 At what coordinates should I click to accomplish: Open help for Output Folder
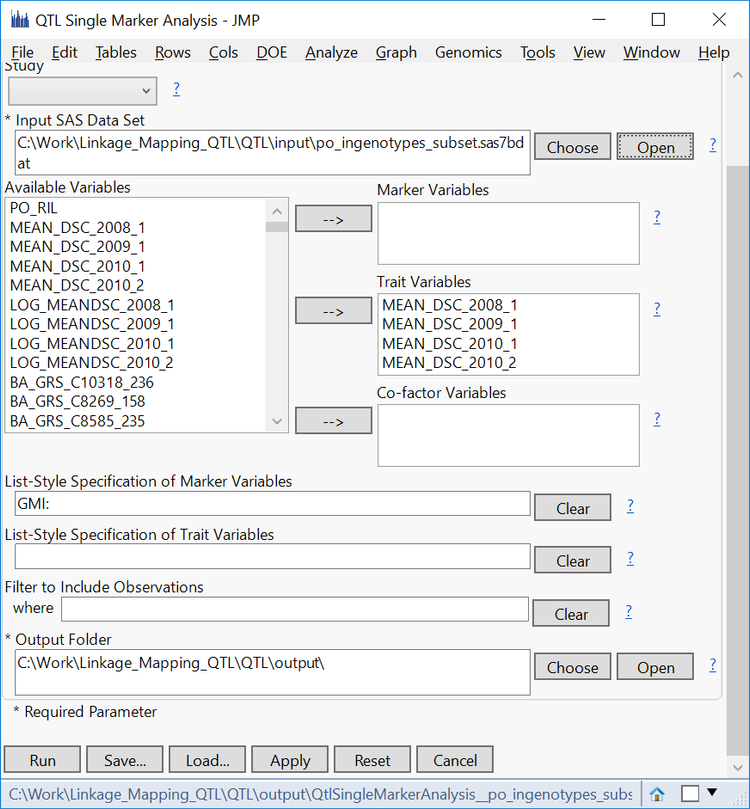tap(713, 665)
